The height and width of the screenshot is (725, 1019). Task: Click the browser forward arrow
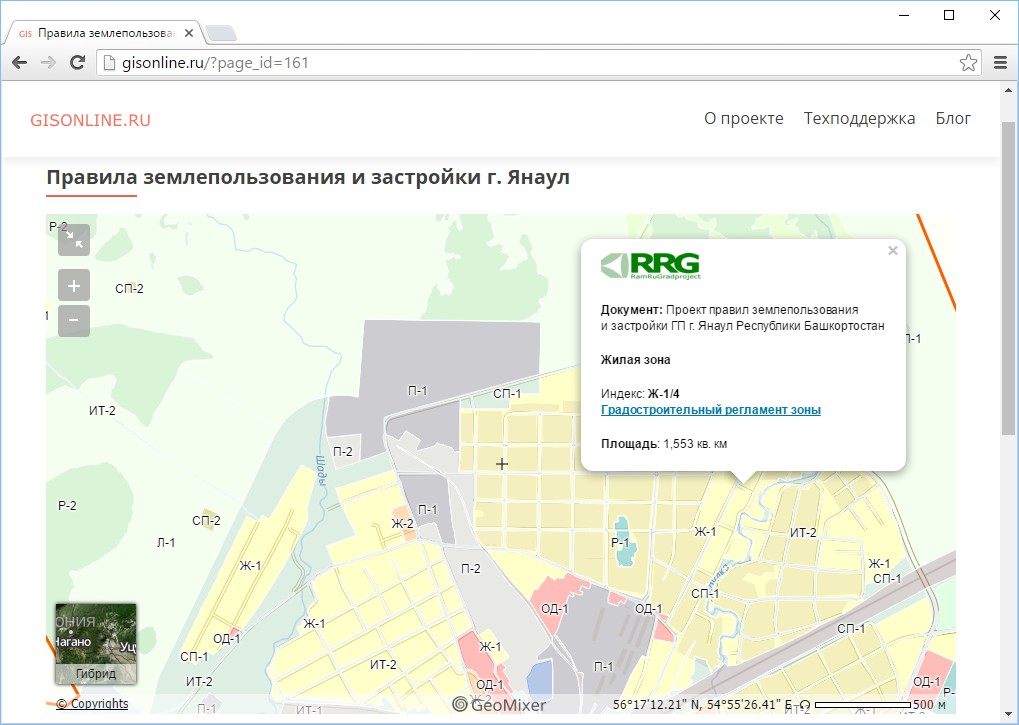[x=48, y=62]
